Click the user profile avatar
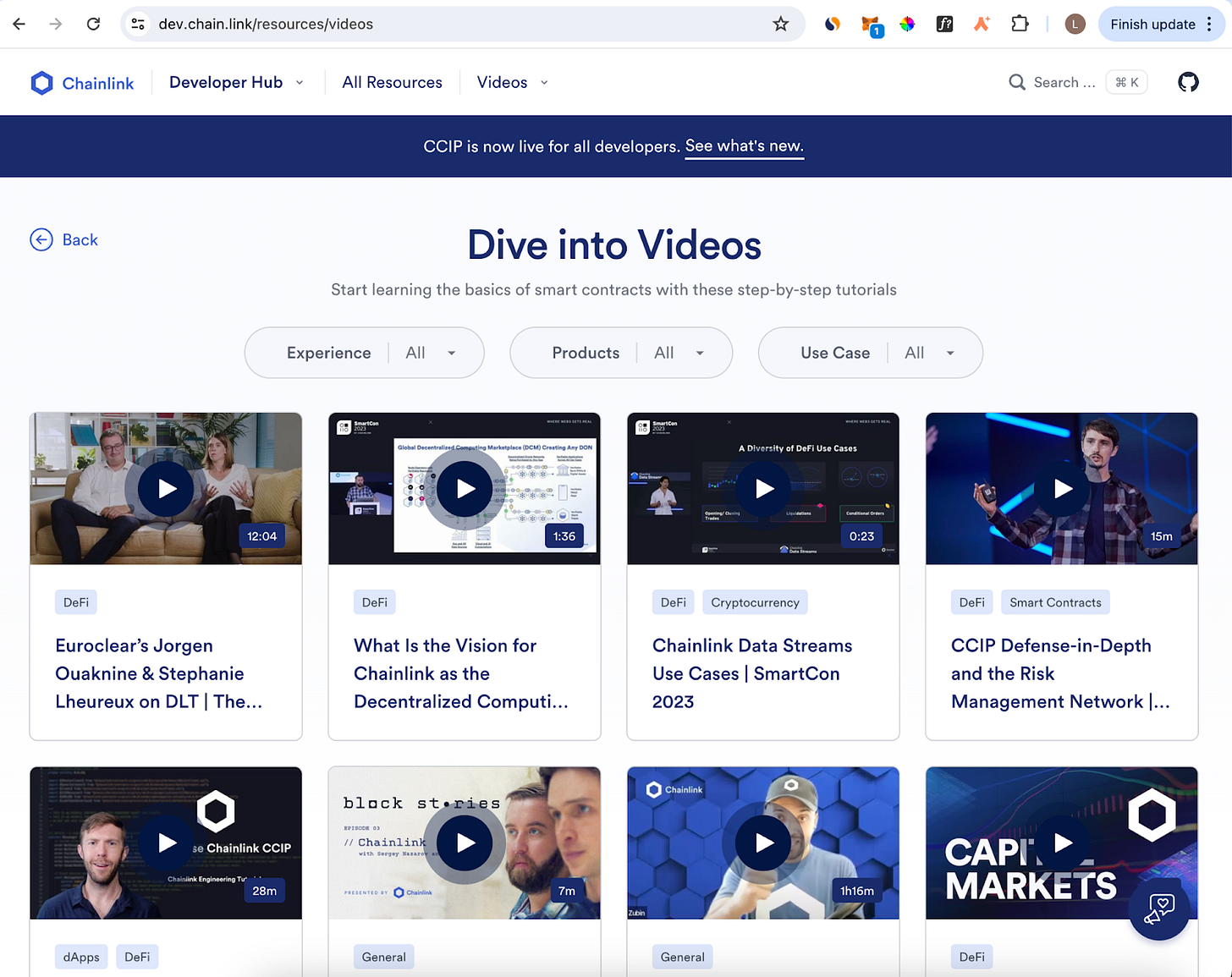1232x977 pixels. (1075, 24)
